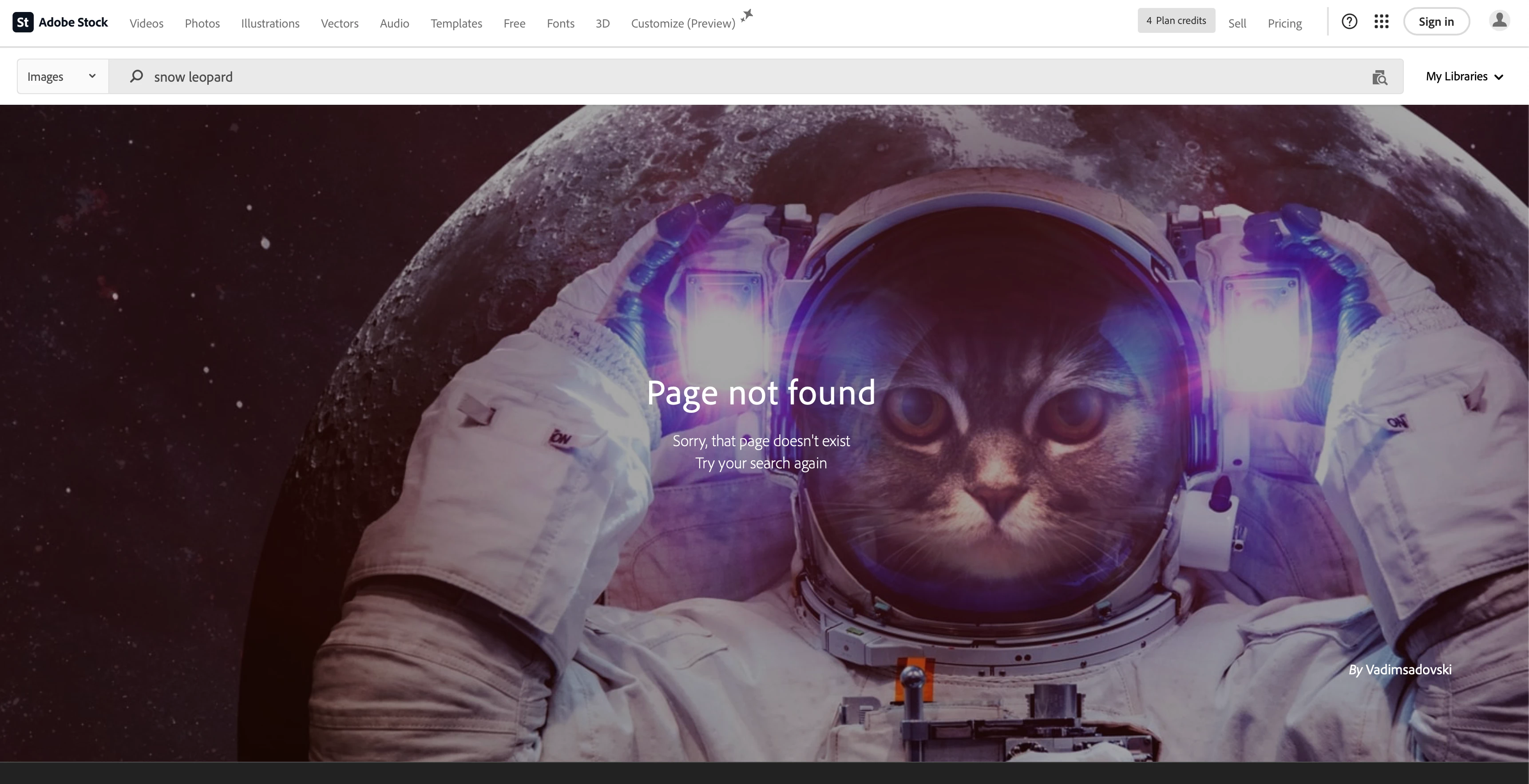The image size is (1529, 784).
Task: Open the Vectors menu item
Action: [x=340, y=23]
